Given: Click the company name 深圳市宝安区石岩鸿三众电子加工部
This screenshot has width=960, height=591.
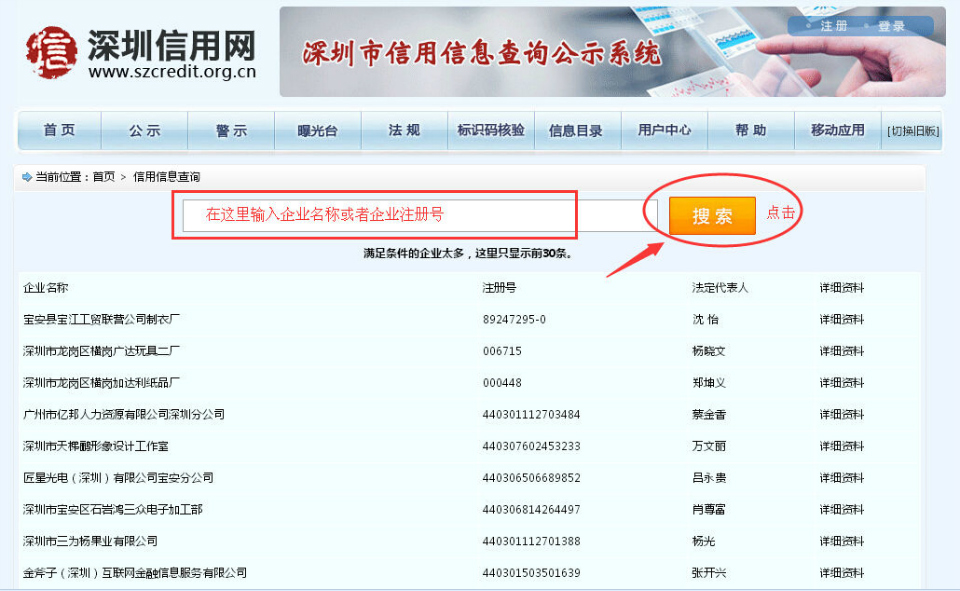Looking at the screenshot, I should 113,510.
